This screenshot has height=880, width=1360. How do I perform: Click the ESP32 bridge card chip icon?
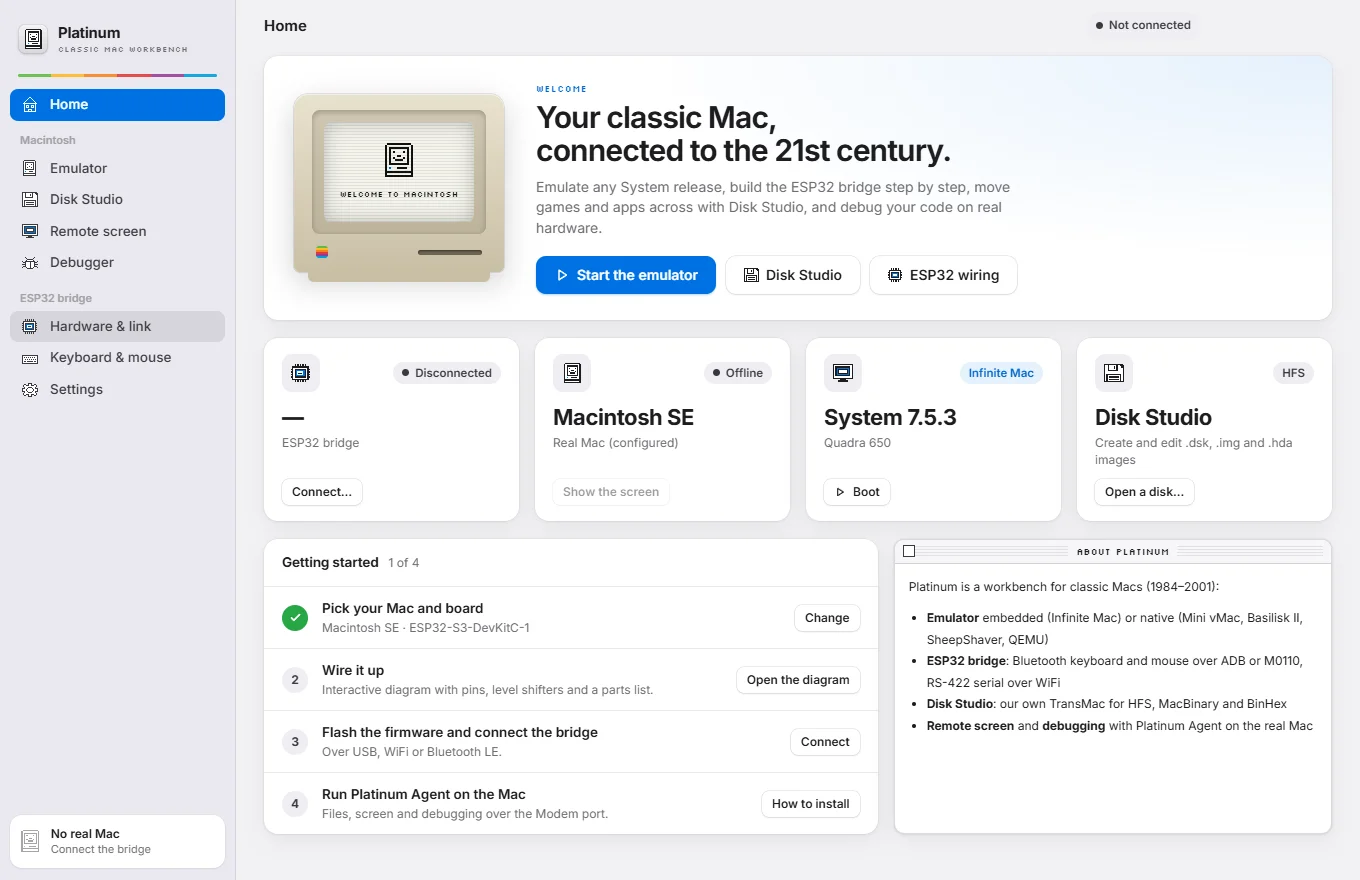coord(300,373)
